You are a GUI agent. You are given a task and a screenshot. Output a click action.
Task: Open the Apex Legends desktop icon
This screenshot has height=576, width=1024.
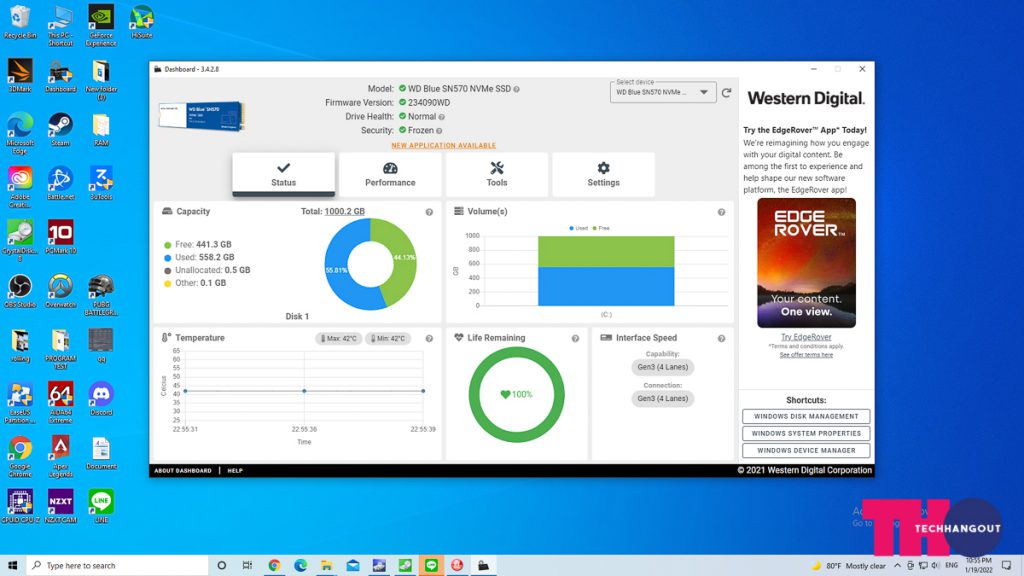point(61,456)
